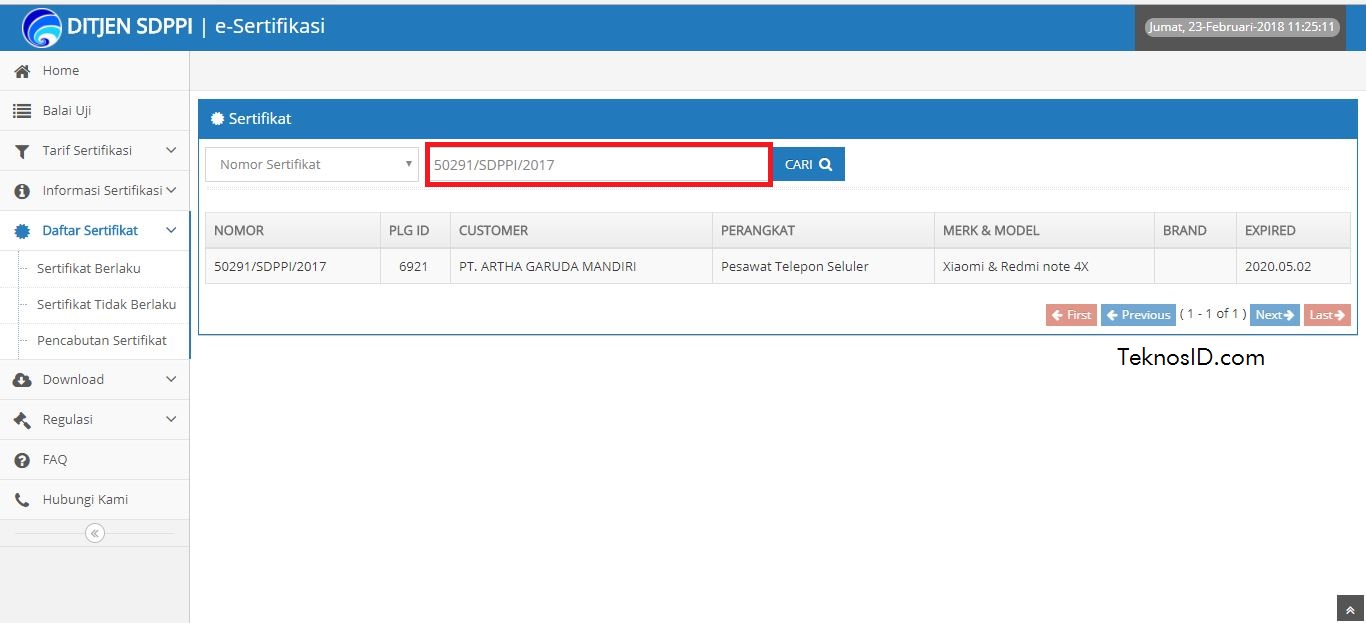Click the NOMOR column header
This screenshot has width=1366, height=623.
[x=293, y=230]
